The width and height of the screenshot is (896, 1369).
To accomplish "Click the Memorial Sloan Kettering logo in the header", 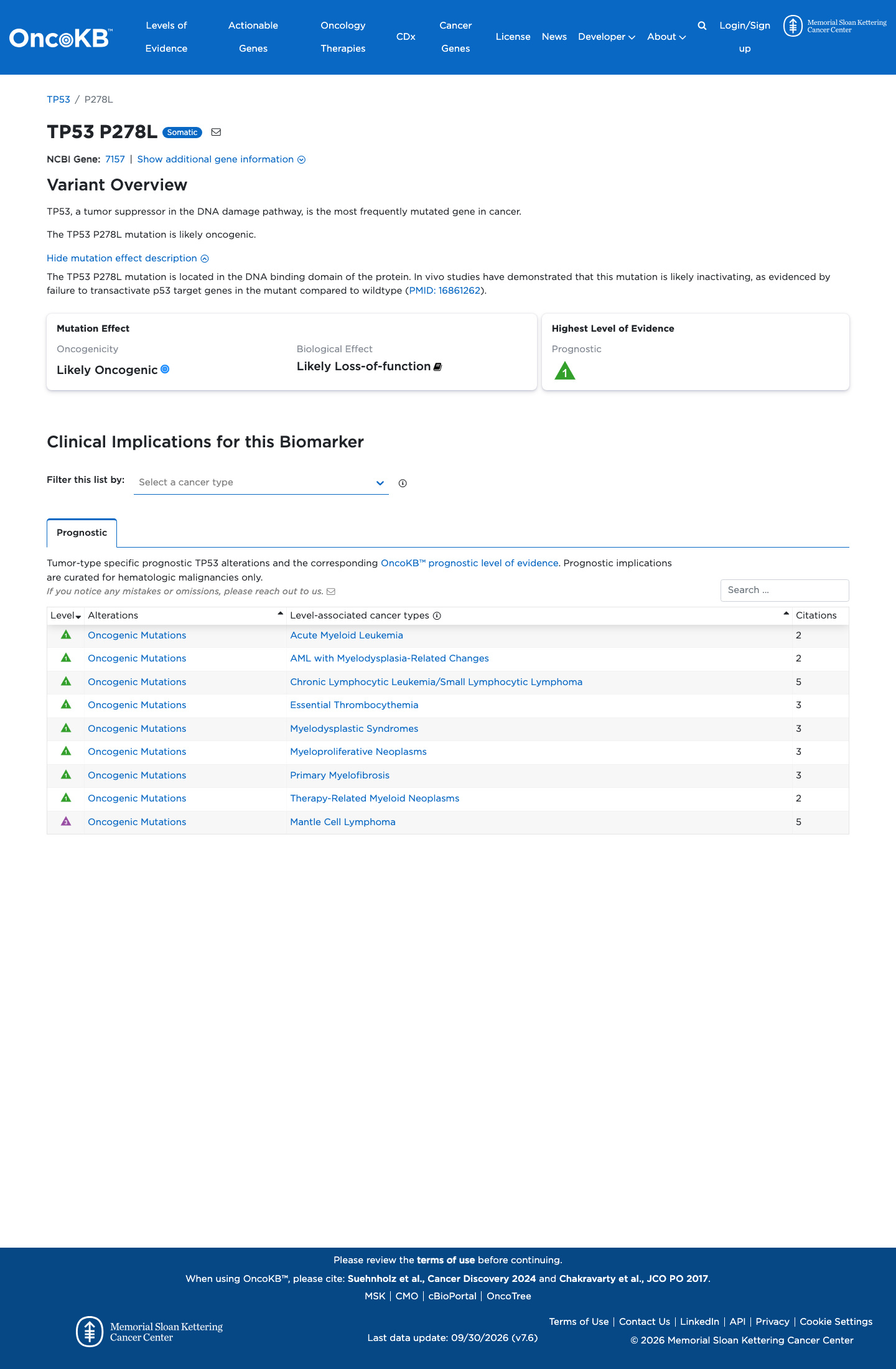I will (x=835, y=26).
